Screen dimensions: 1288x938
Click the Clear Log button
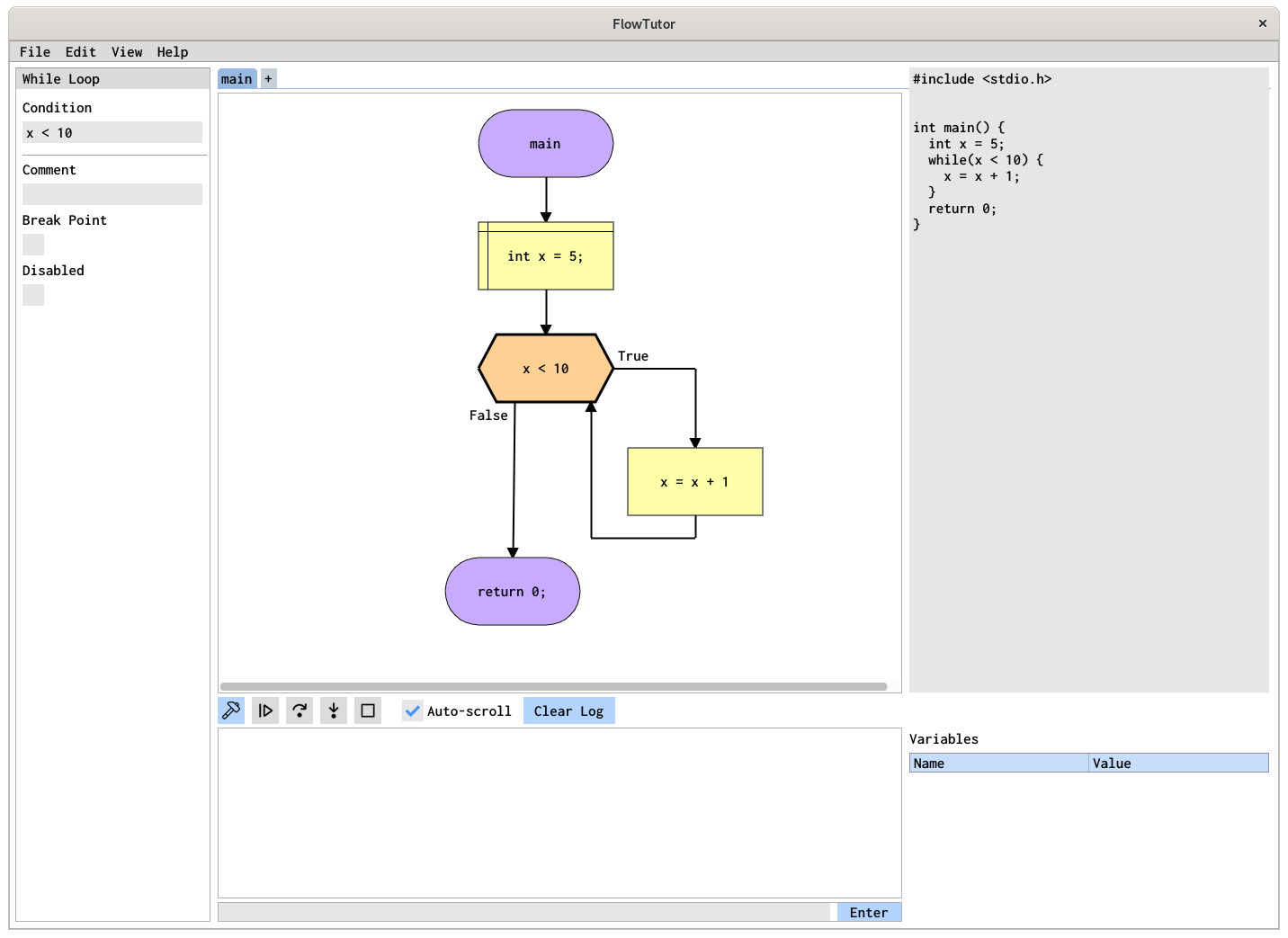(568, 710)
